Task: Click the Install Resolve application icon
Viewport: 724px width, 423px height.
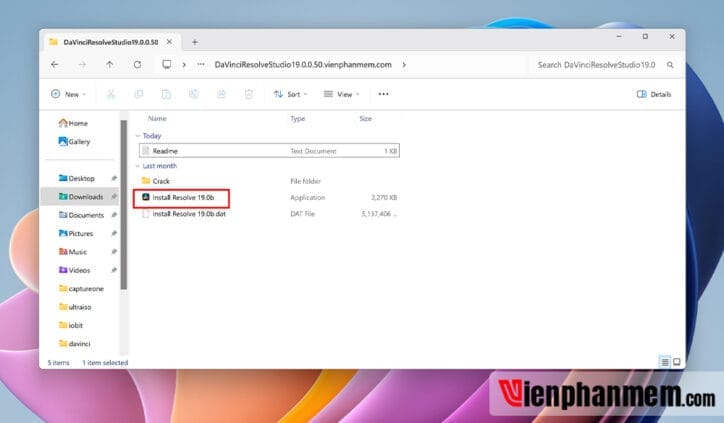Action: pos(146,197)
